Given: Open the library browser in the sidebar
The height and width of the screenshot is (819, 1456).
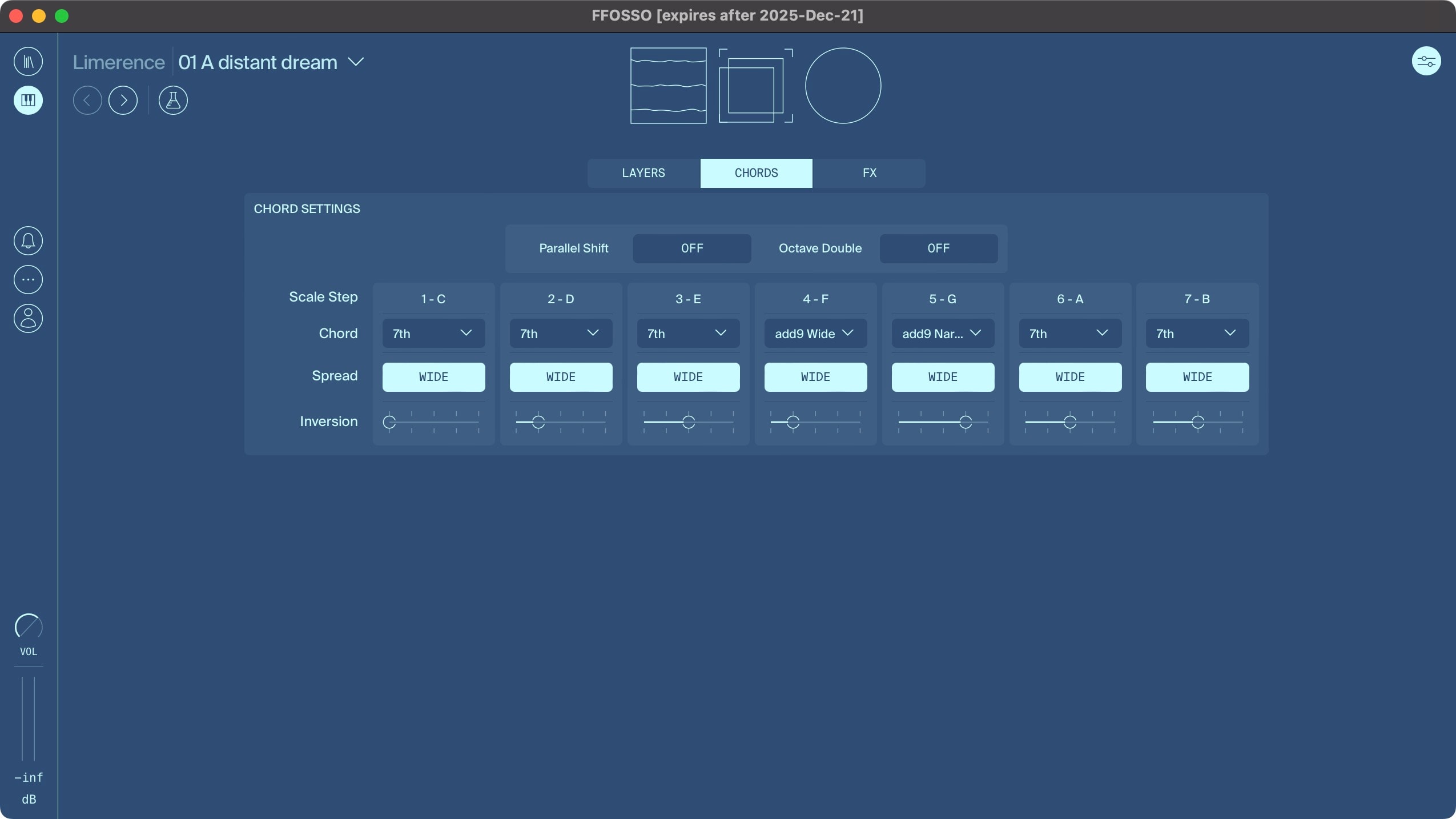Looking at the screenshot, I should 28,61.
